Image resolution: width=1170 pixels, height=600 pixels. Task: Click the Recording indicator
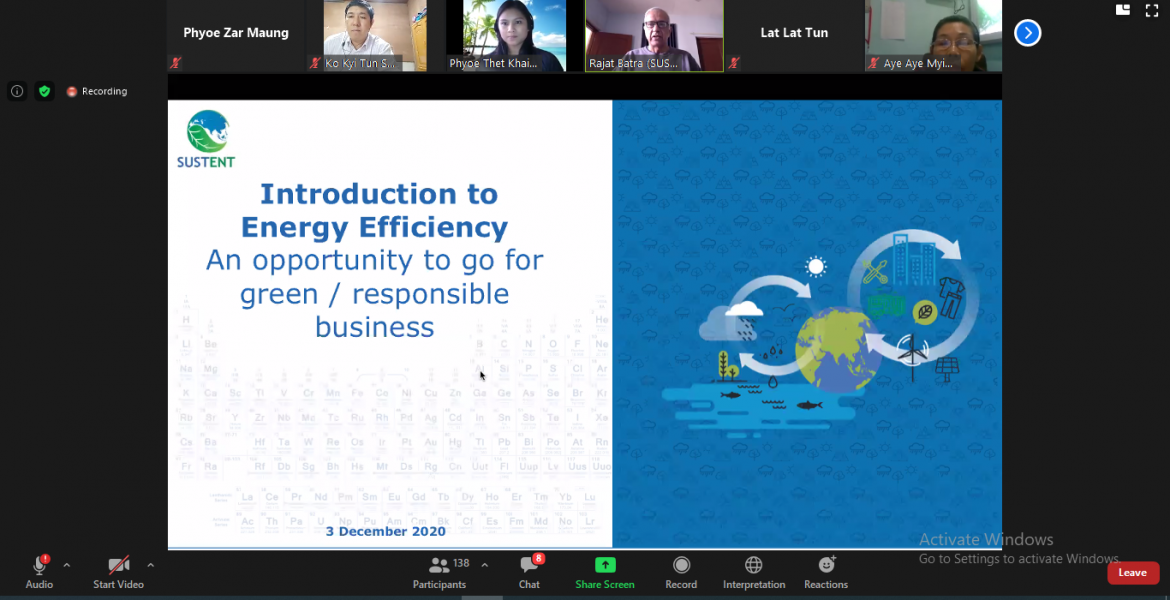97,91
